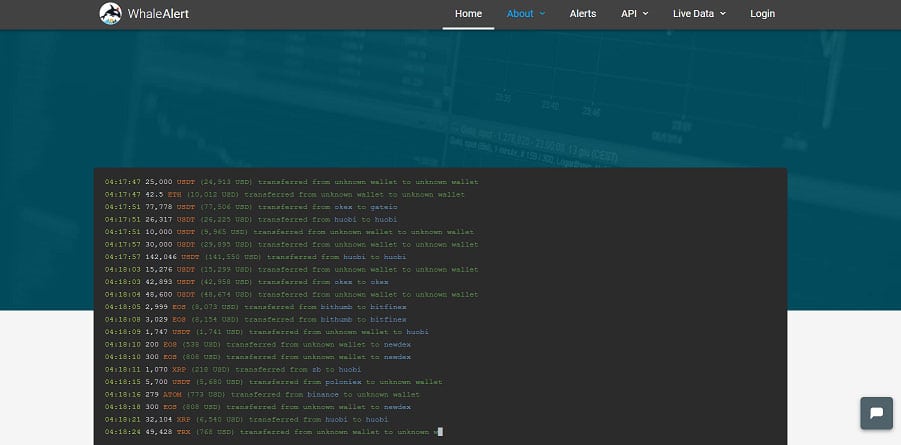
Task: Go to the Home tab
Action: [x=468, y=14]
